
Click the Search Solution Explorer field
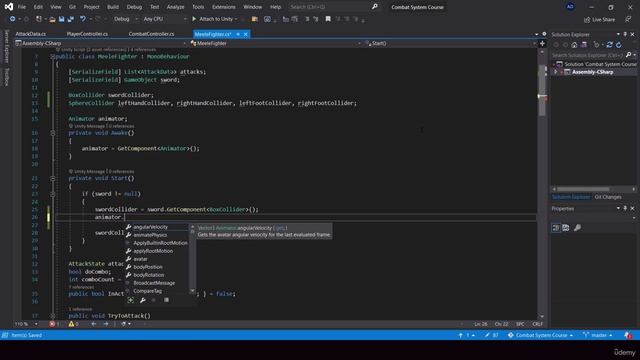[588, 55]
